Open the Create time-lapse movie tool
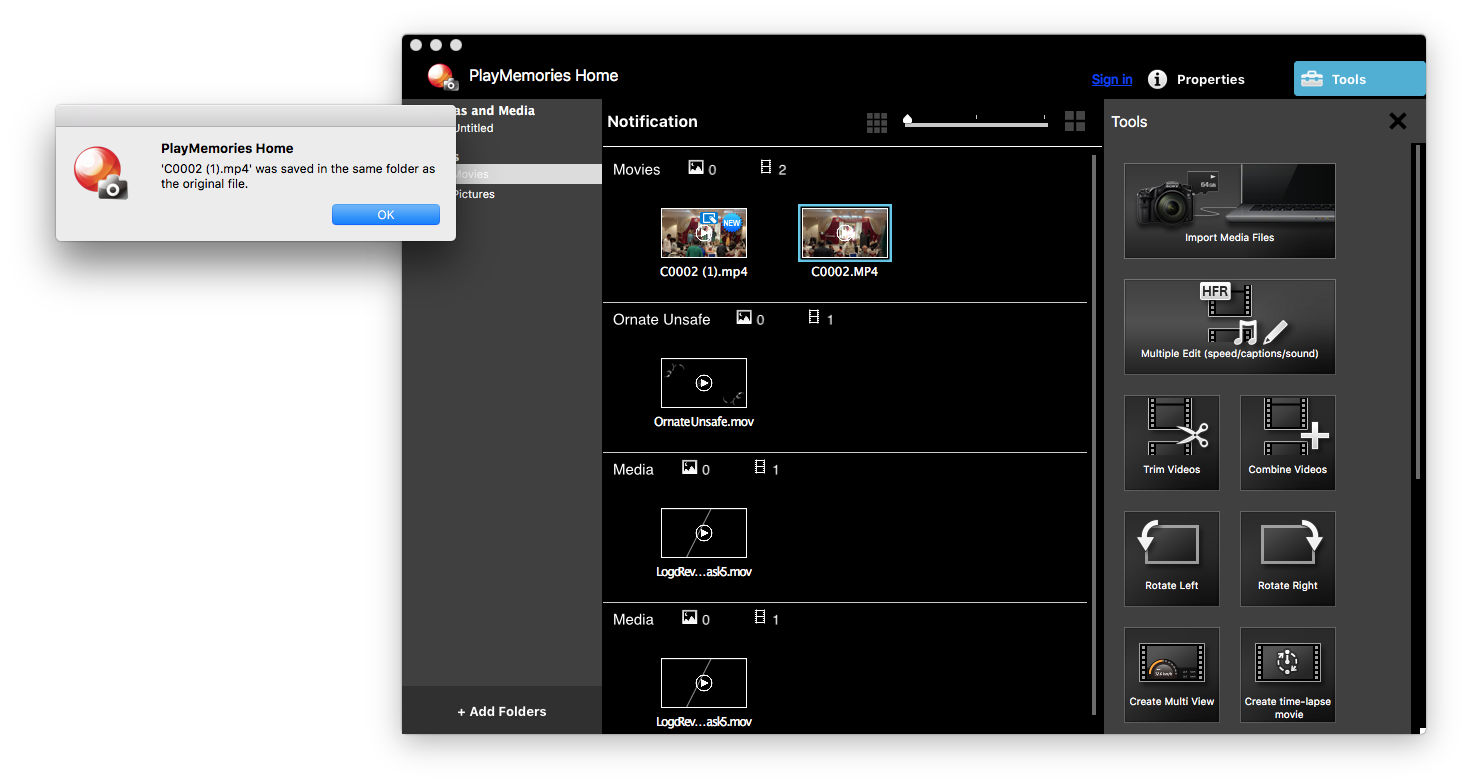Viewport: 1468px width, 784px height. 1288,675
